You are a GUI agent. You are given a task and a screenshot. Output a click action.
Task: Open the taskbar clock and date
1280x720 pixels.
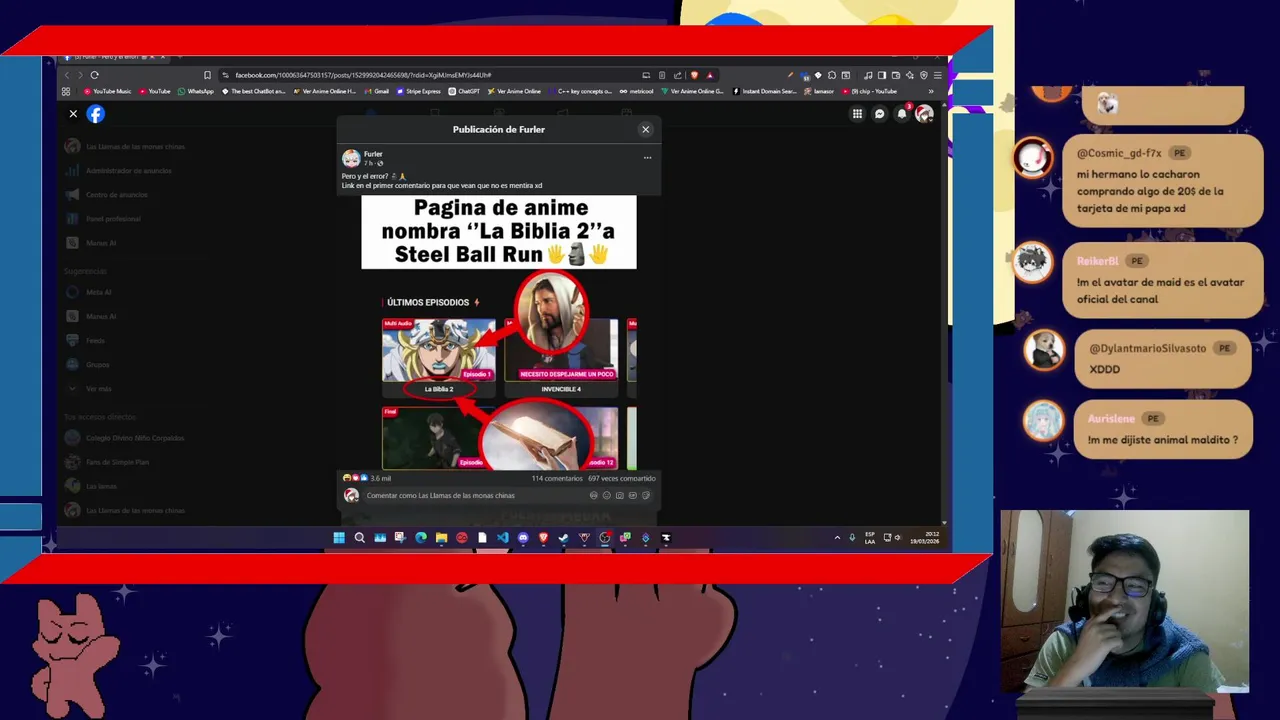click(x=924, y=538)
